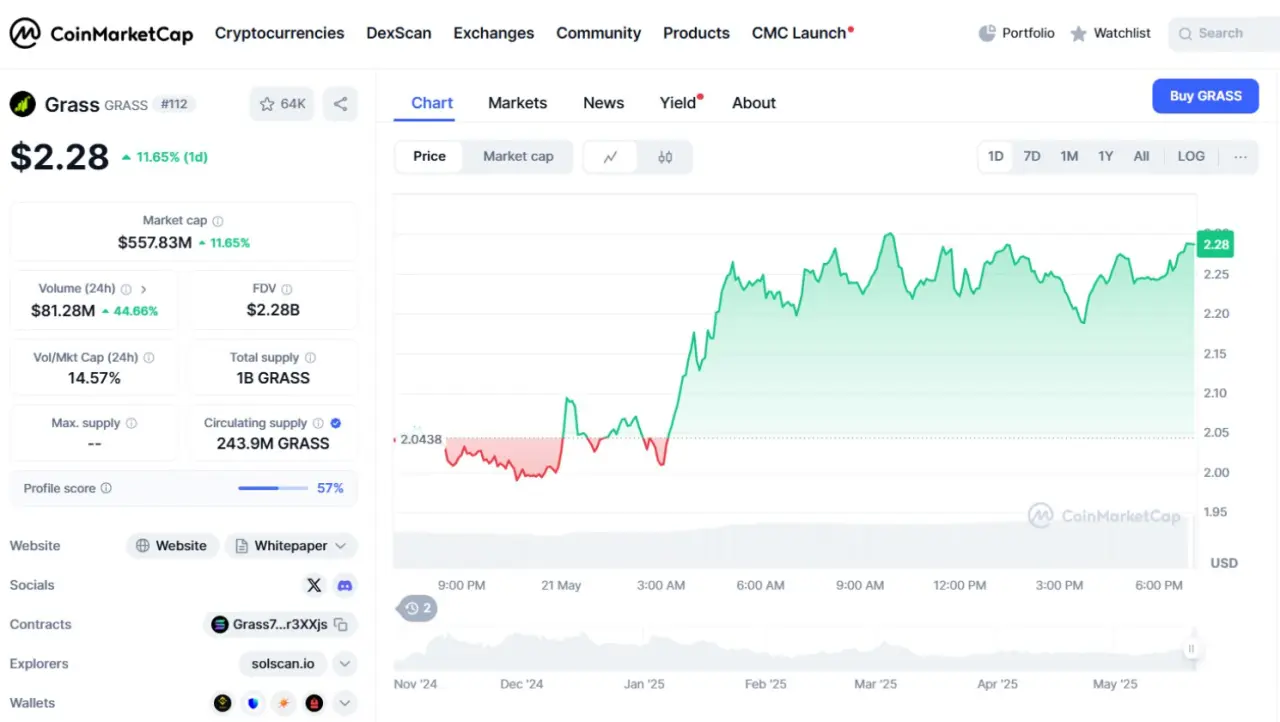1280x722 pixels.
Task: Click the blue verified badge beside Circulating supply
Action: point(336,423)
